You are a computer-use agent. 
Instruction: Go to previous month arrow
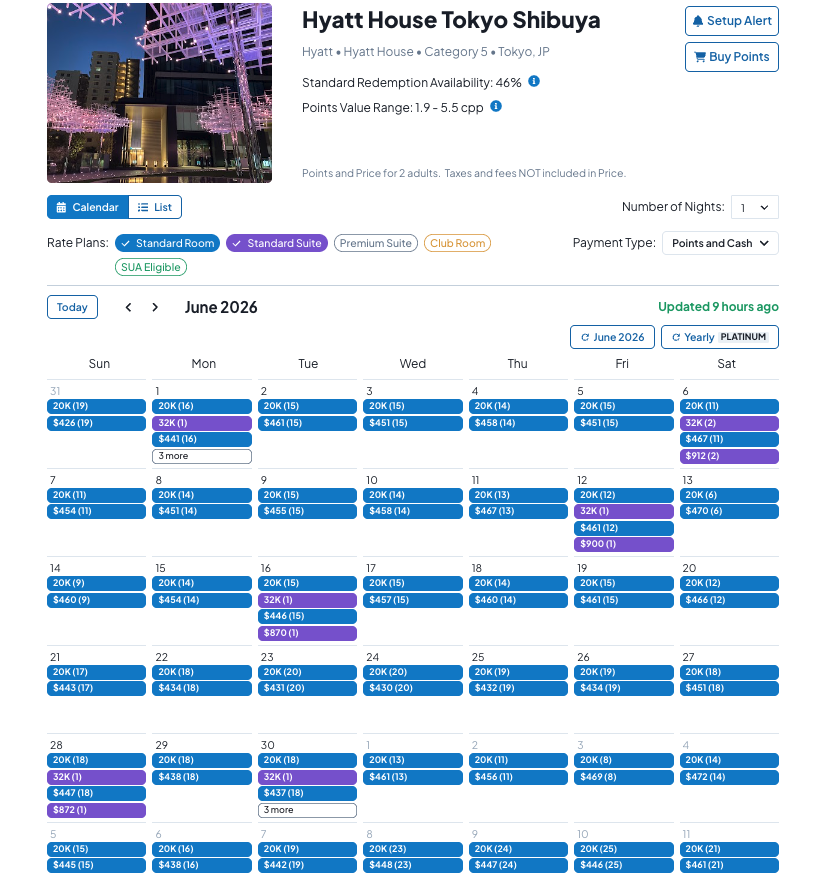[128, 307]
